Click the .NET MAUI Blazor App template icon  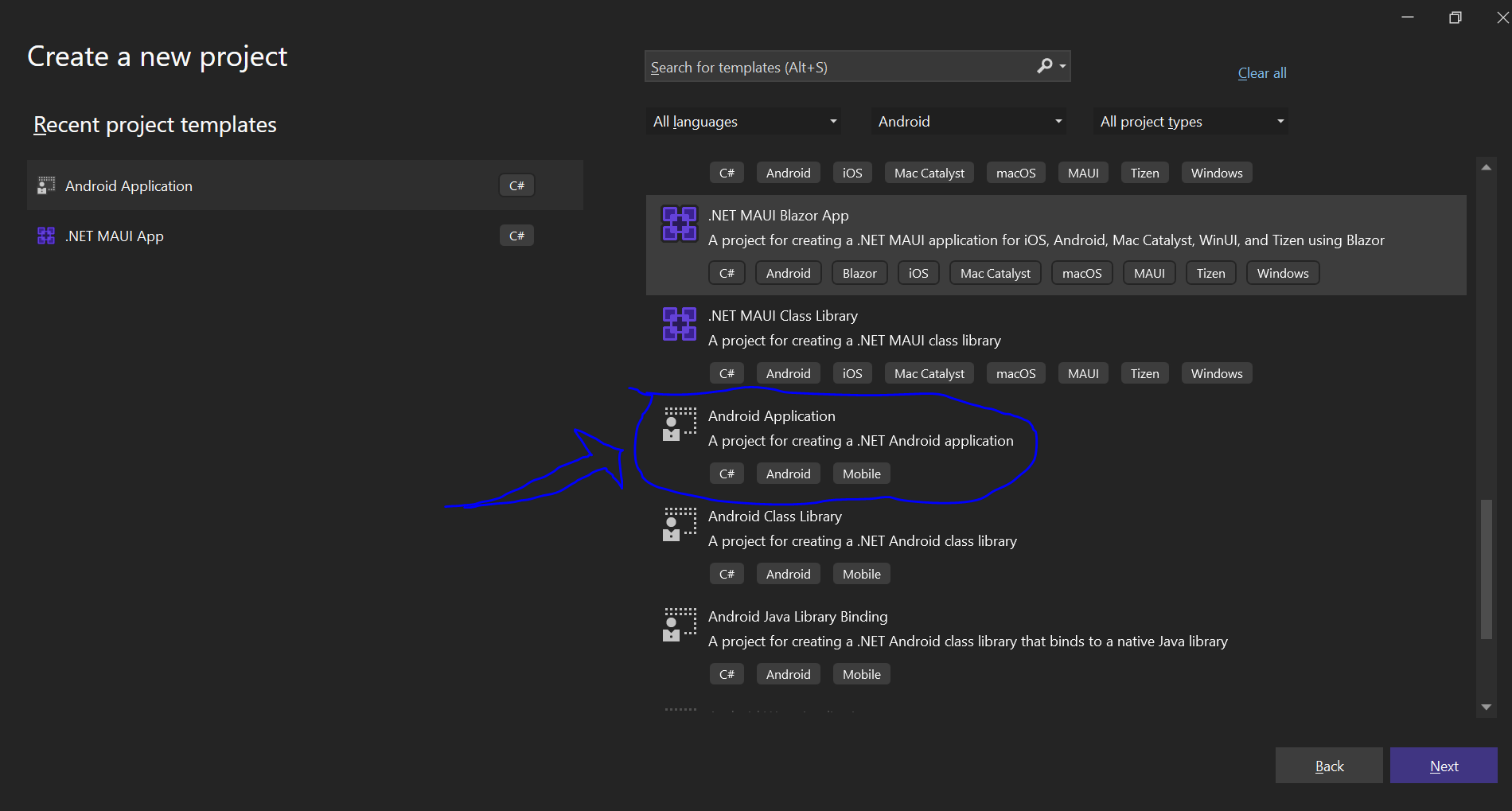679,224
